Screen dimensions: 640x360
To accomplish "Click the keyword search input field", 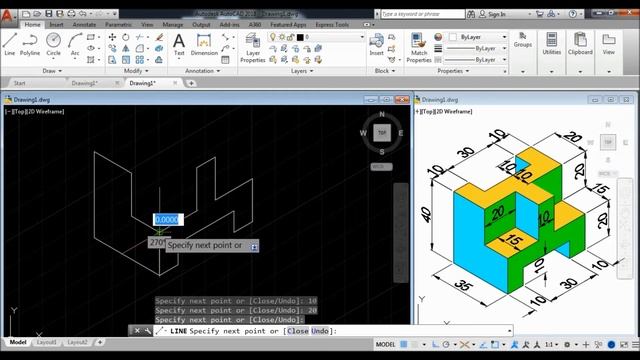I will (x=423, y=14).
